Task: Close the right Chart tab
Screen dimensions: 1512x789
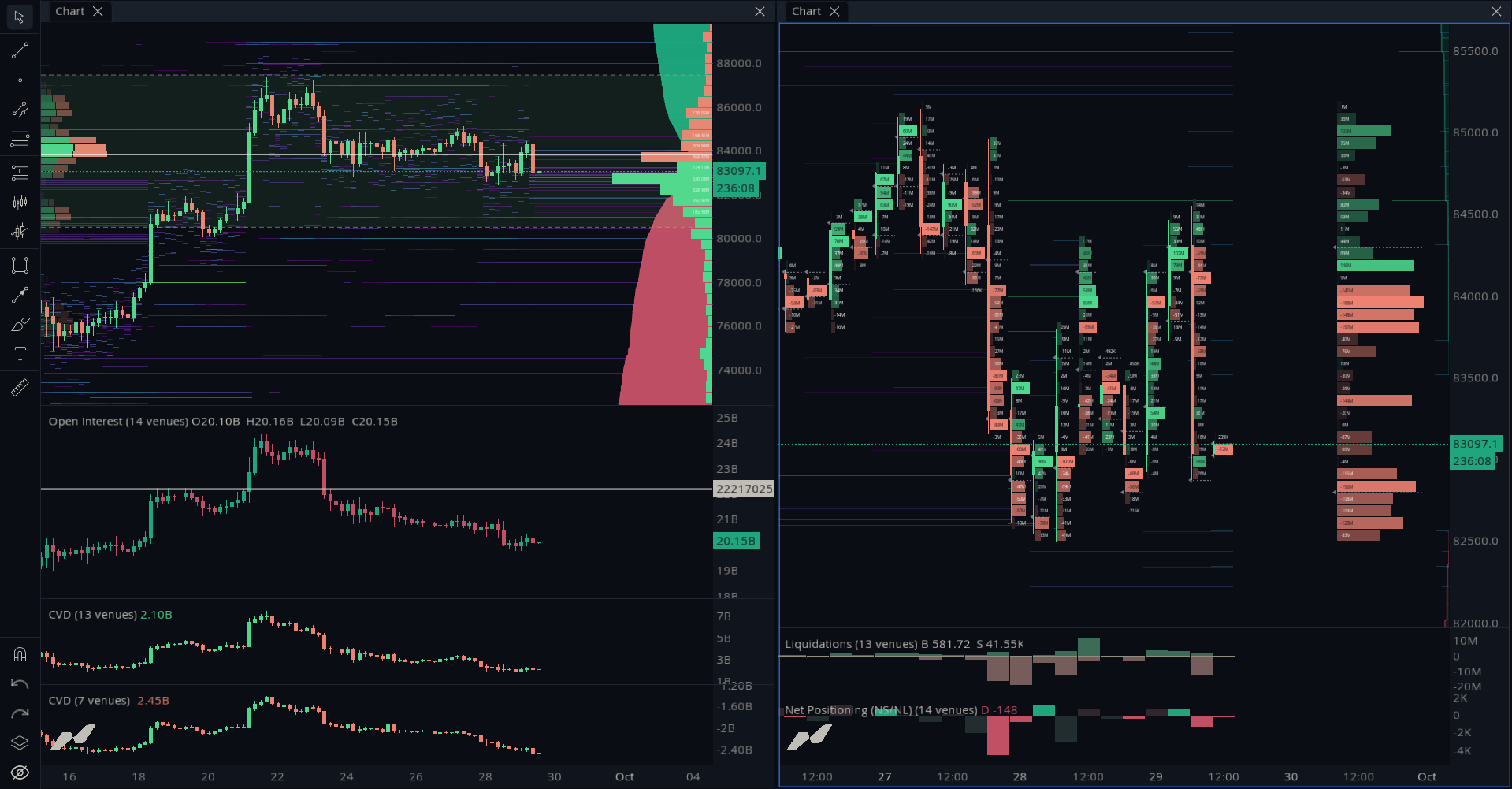Action: (834, 11)
